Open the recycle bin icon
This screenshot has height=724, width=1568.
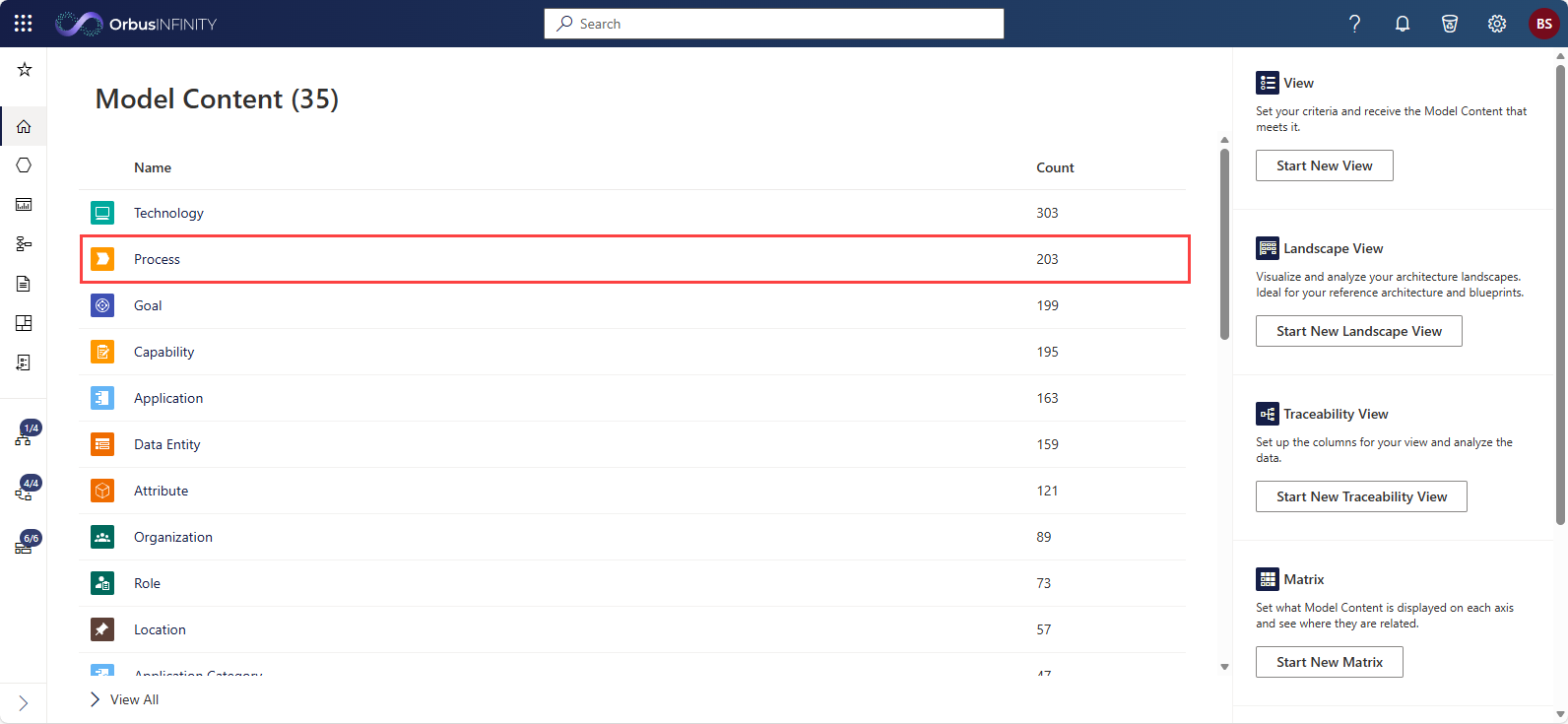(1450, 24)
